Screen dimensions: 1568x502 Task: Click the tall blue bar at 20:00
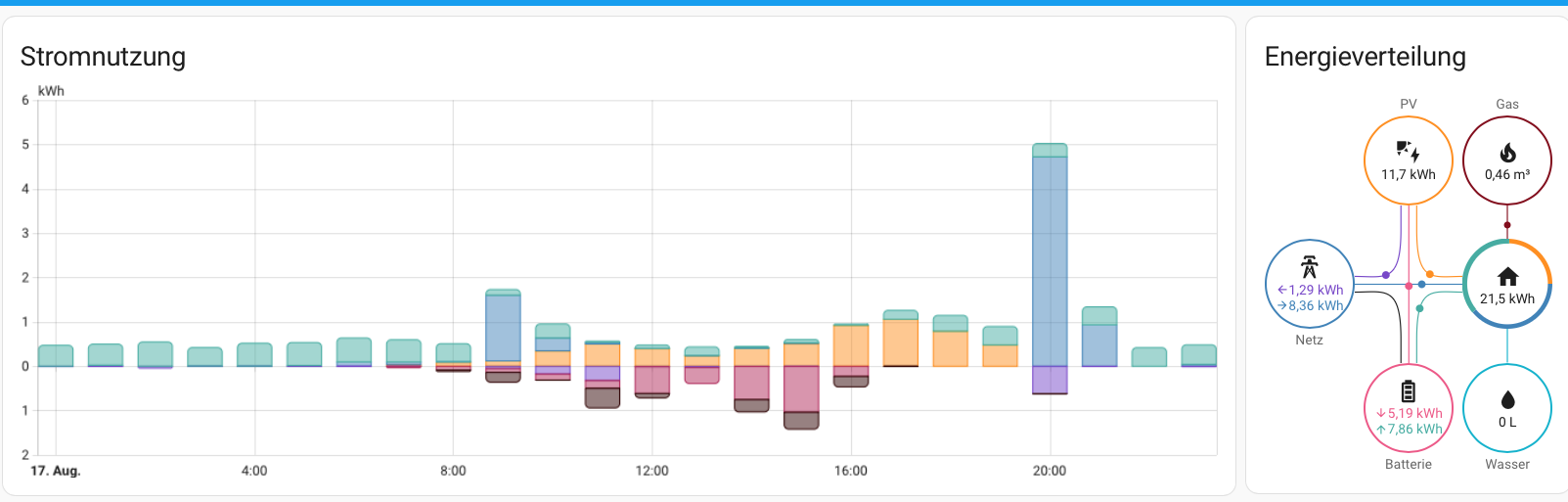(1050, 259)
